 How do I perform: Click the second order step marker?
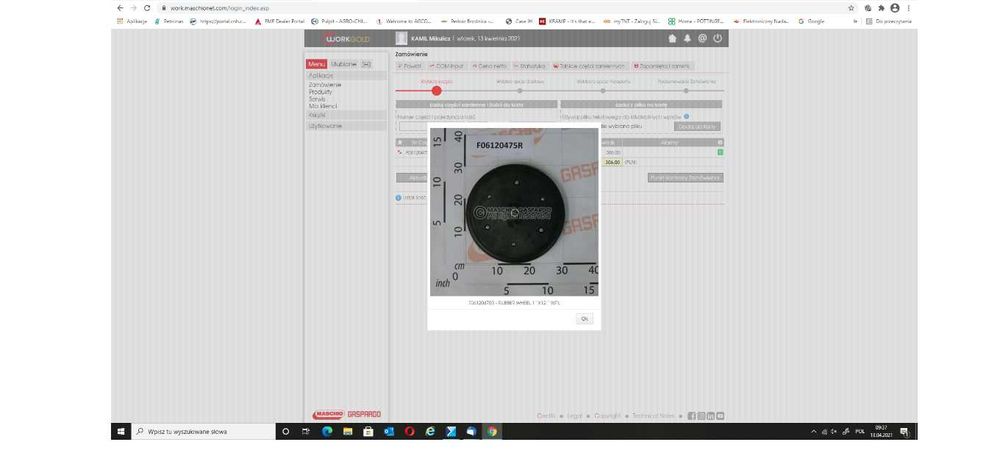pos(520,91)
